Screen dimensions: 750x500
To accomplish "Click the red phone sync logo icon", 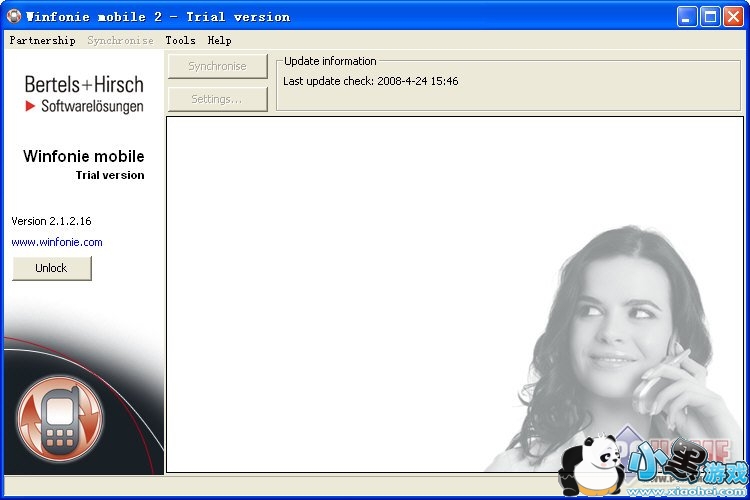I will coord(60,417).
